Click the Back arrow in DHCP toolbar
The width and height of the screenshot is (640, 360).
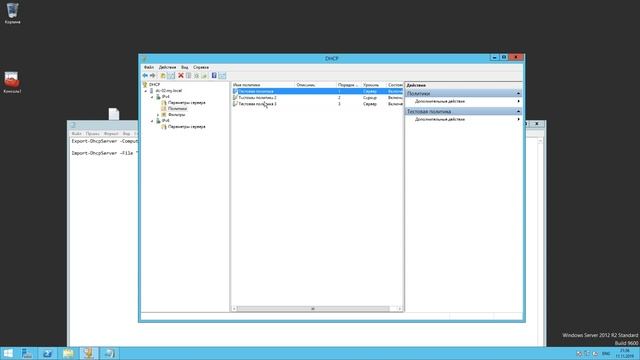point(145,76)
